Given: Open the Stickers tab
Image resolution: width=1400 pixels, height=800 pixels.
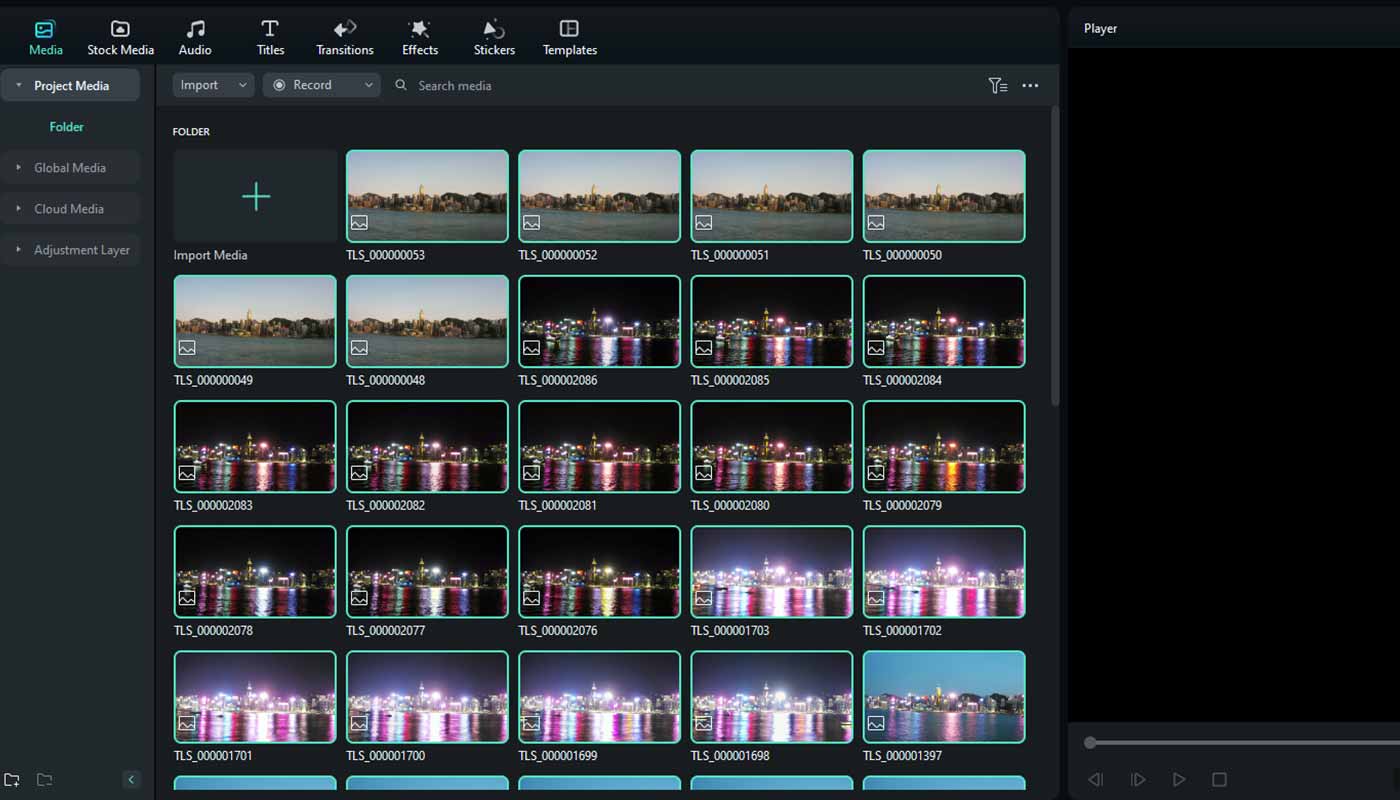Looking at the screenshot, I should tap(494, 38).
